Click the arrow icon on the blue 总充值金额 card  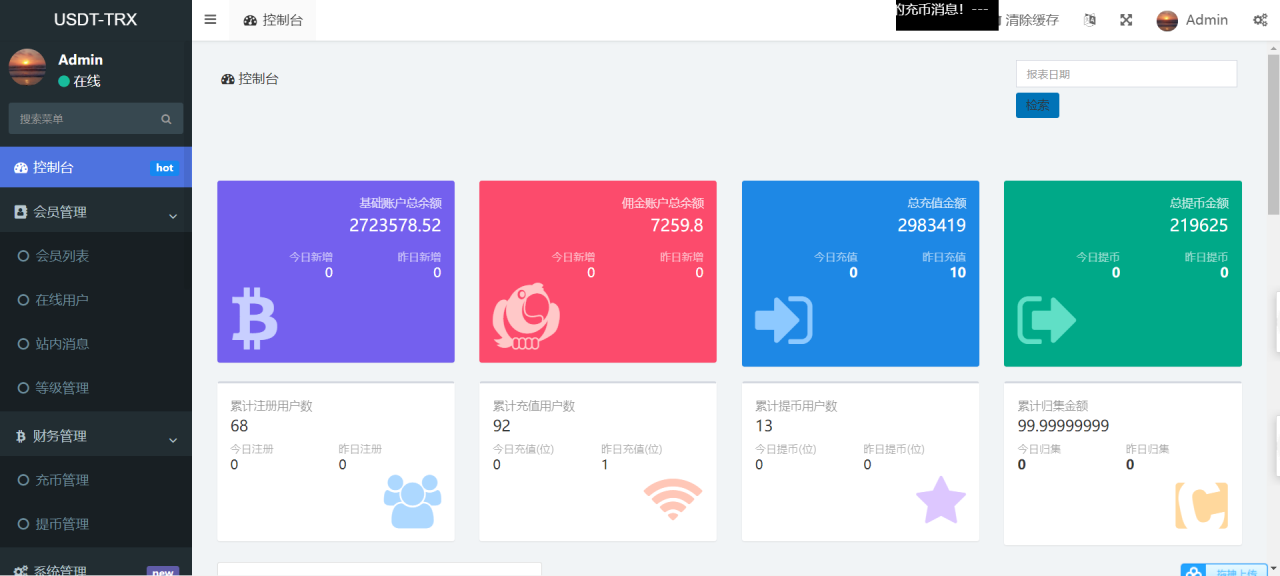click(783, 320)
